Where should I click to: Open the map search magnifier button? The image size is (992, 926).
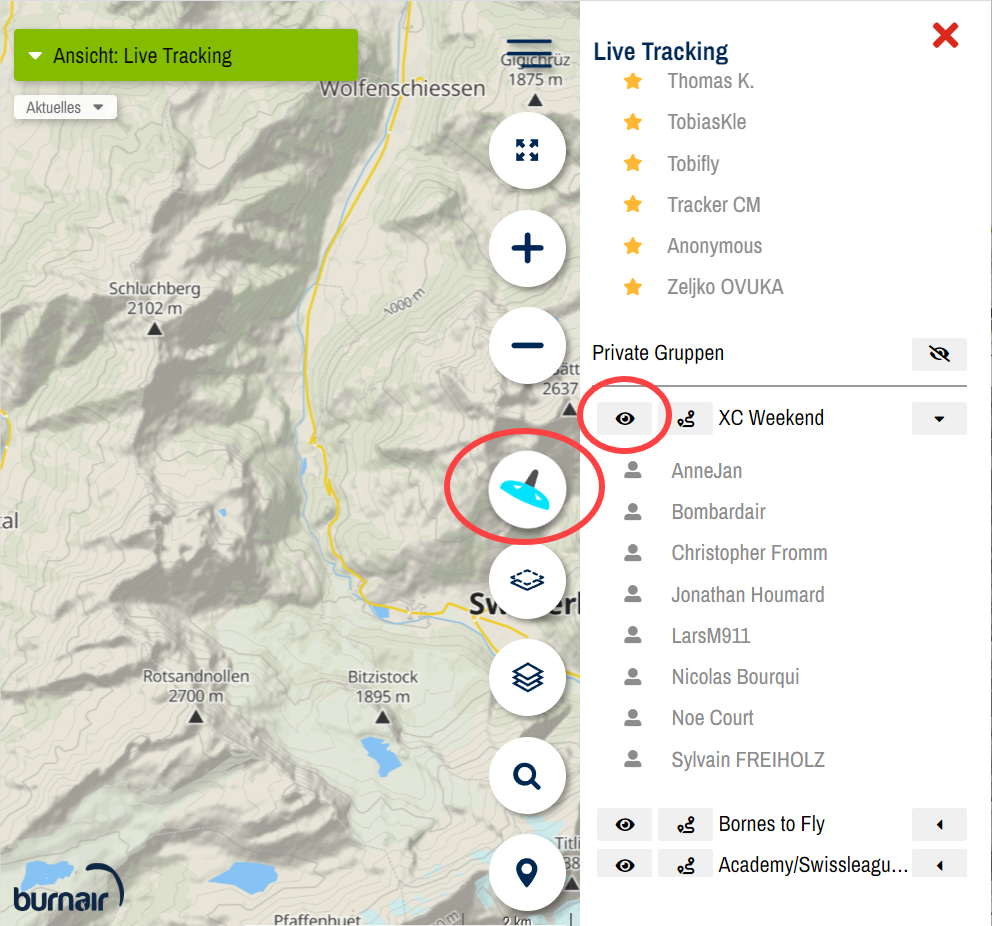(527, 775)
